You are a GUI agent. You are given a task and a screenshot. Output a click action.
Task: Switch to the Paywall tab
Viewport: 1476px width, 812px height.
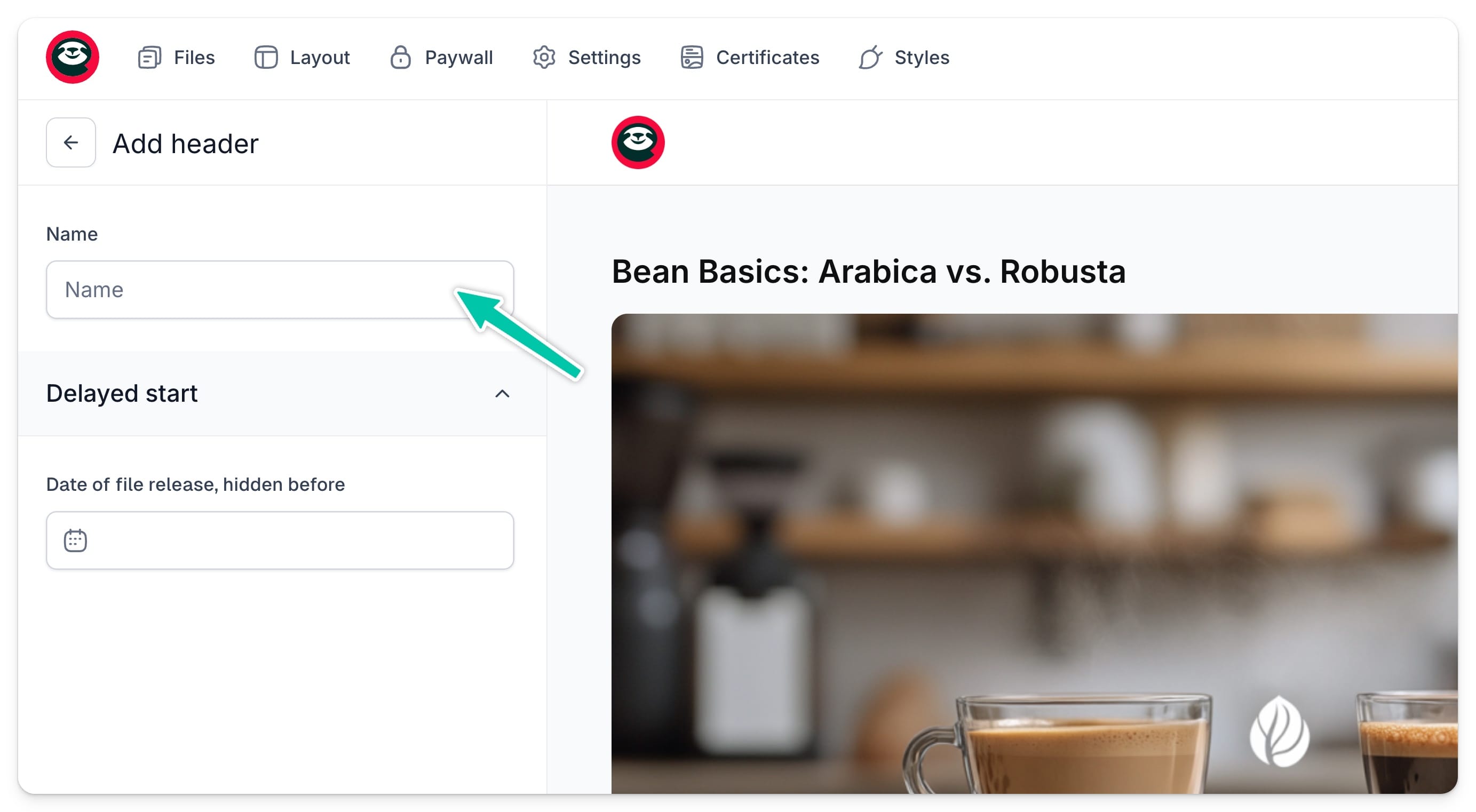(441, 57)
